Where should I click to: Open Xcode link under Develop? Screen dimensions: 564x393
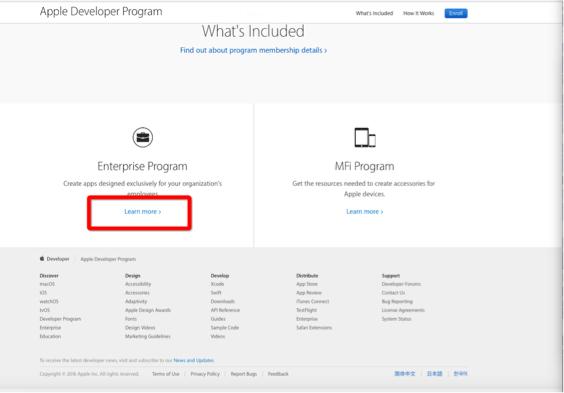click(x=217, y=284)
